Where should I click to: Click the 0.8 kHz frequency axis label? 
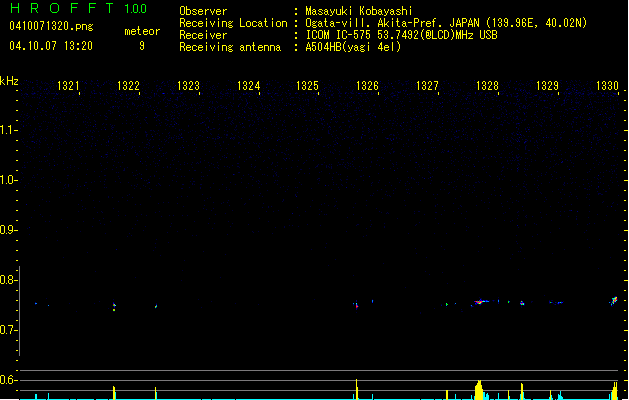click(x=8, y=280)
